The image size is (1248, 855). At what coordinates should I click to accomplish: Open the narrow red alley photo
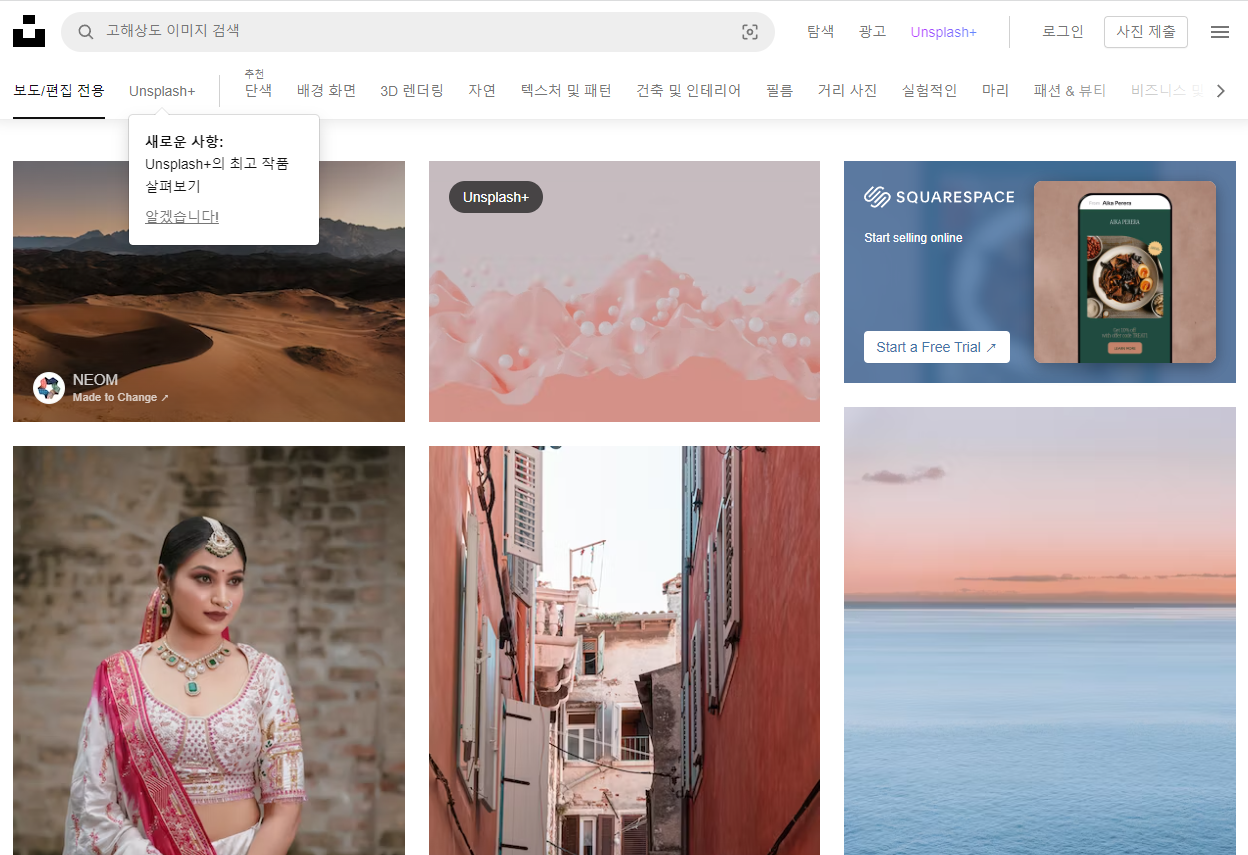click(x=624, y=650)
